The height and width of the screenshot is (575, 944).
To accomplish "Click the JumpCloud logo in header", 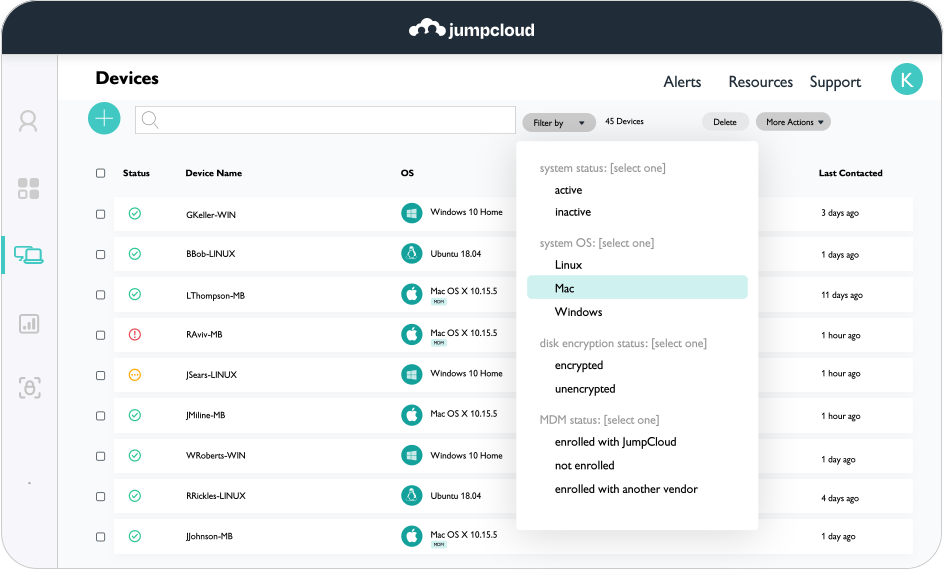I will 471,29.
